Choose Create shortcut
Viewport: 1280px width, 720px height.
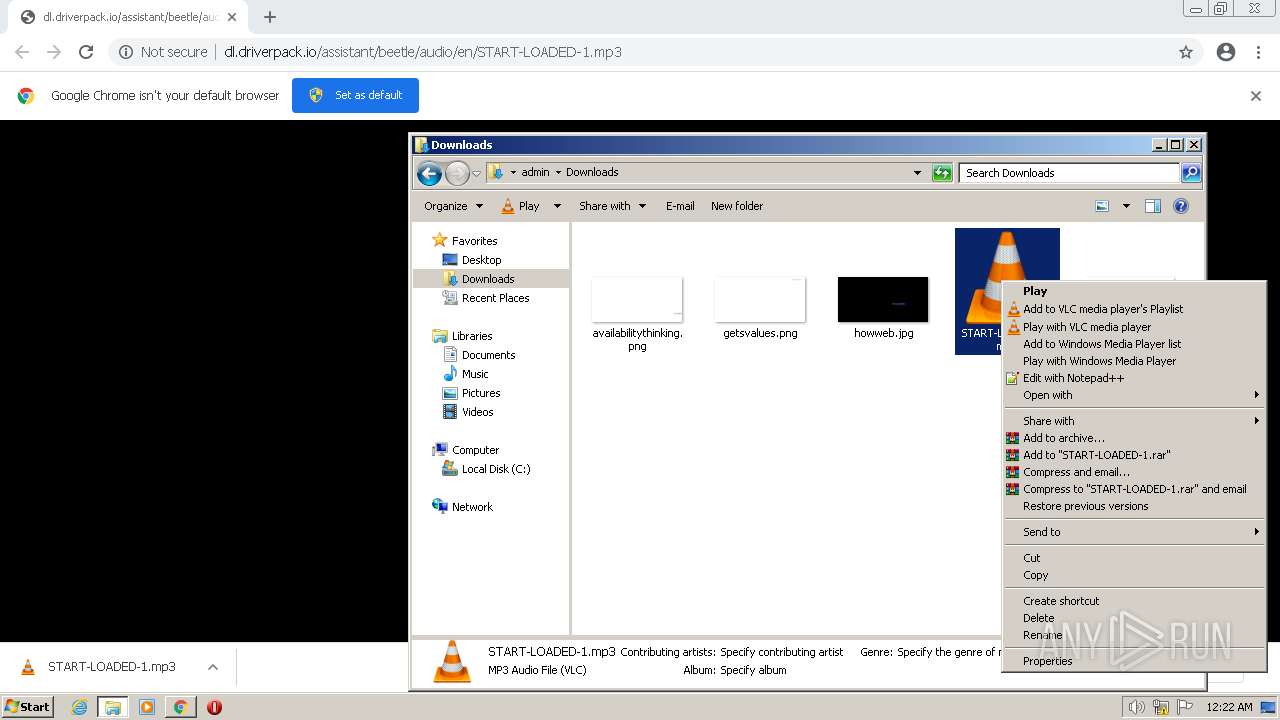coord(1061,601)
